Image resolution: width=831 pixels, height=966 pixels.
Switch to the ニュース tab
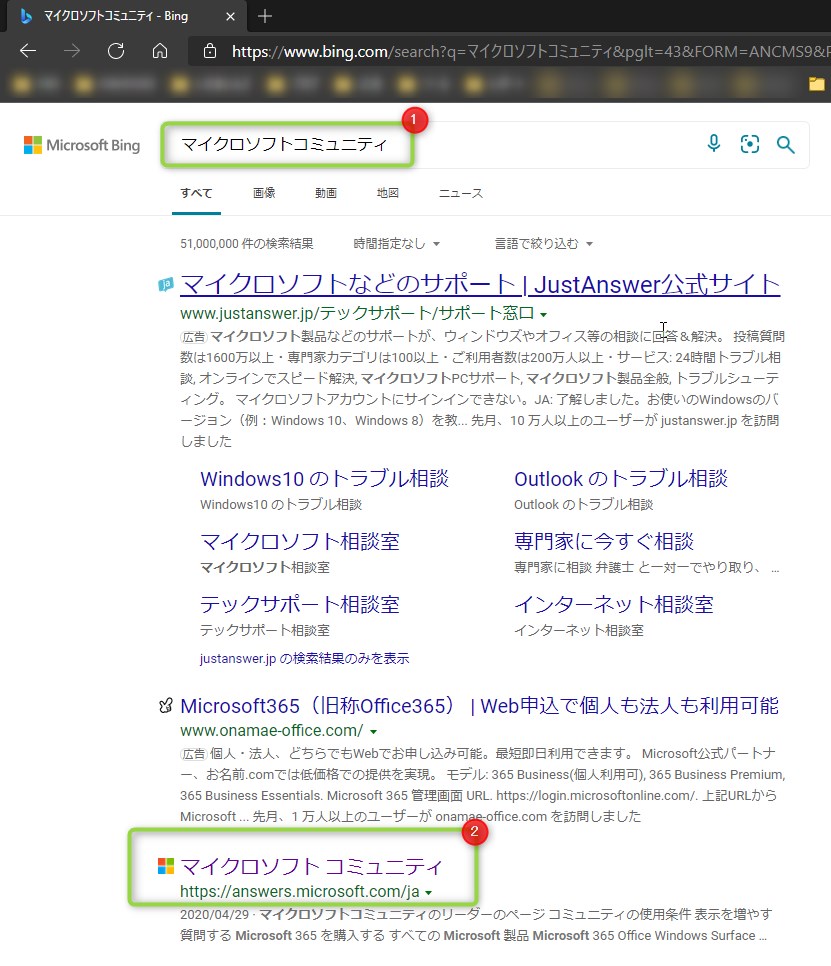coord(460,193)
